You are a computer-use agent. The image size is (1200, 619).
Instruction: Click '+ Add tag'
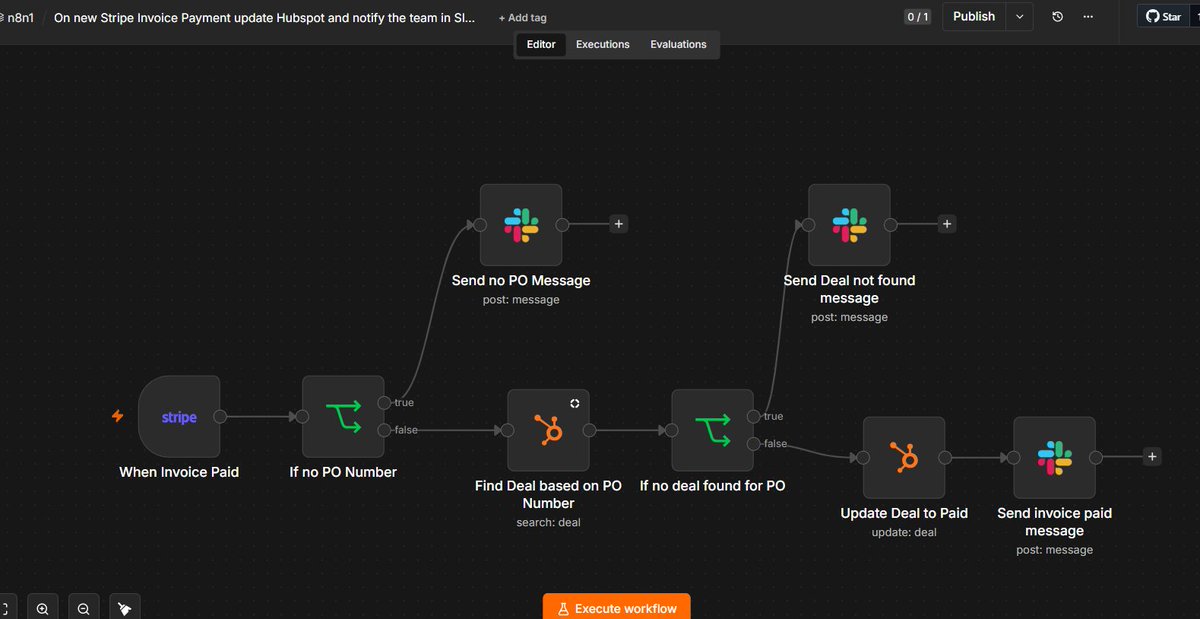tap(523, 18)
